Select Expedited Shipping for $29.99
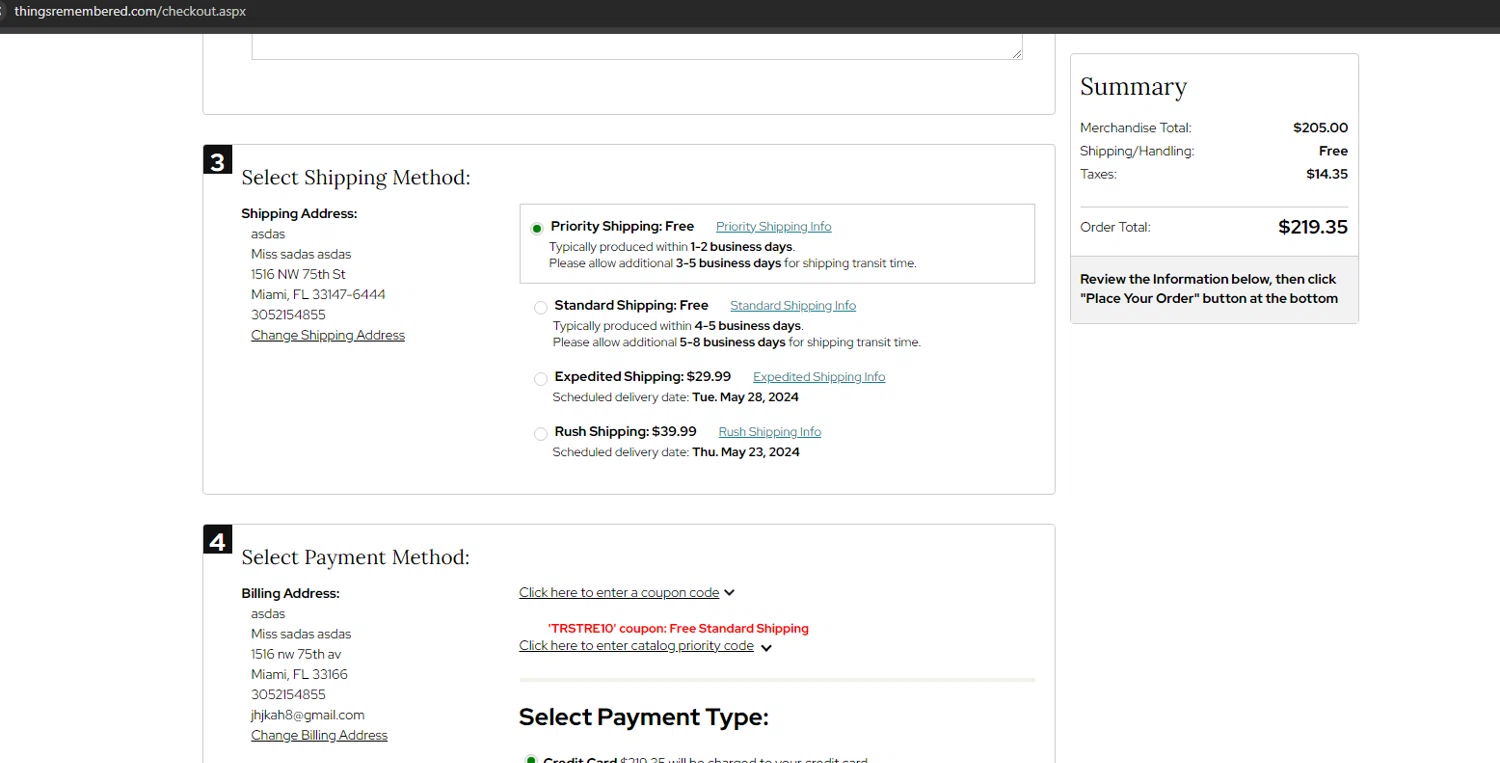 pyautogui.click(x=541, y=379)
